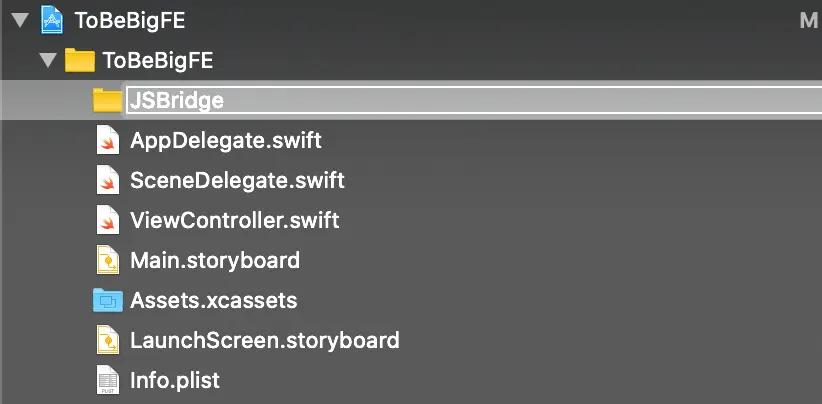
Task: Click the JSBridge folder icon
Action: click(x=107, y=100)
